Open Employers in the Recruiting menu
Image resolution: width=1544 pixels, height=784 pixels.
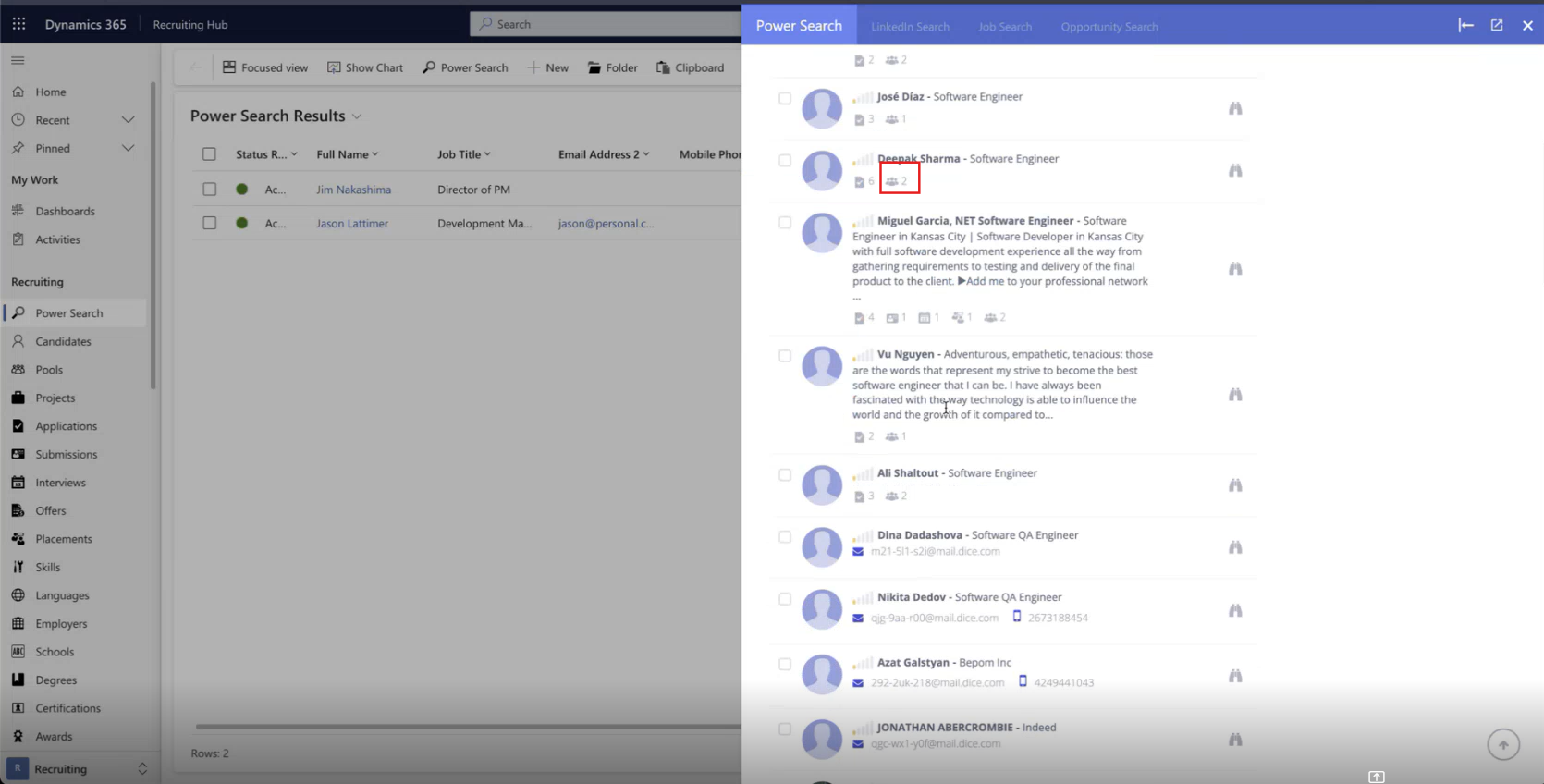pos(61,623)
